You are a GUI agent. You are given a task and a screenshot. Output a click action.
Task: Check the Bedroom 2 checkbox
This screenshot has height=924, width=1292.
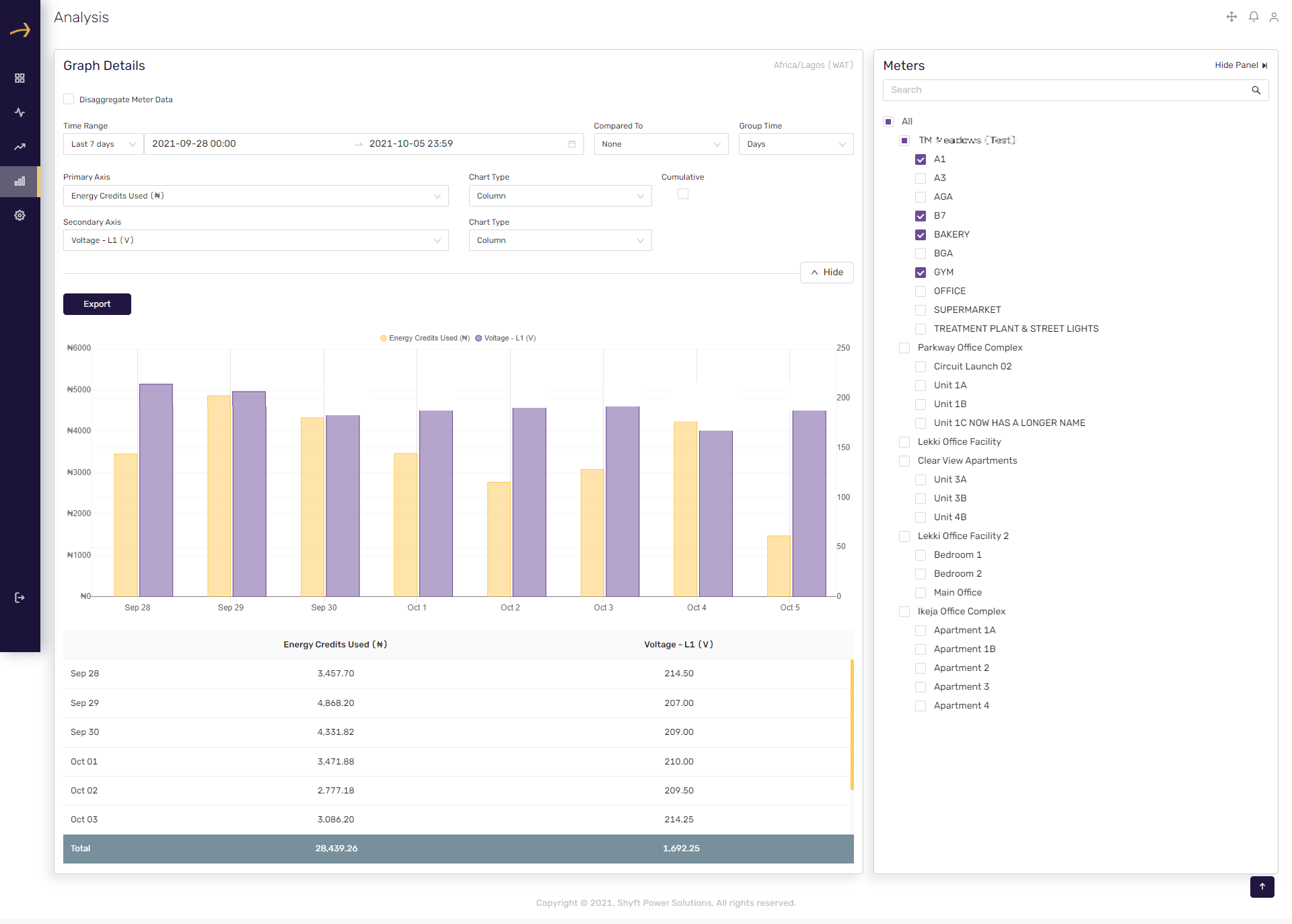pos(921,574)
